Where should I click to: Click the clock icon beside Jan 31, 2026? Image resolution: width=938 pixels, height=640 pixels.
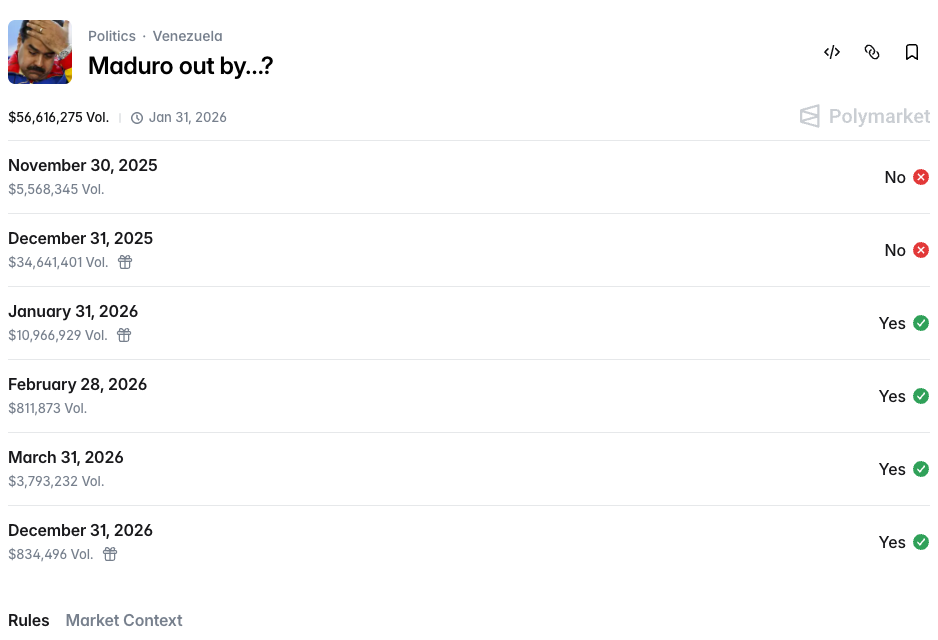coord(137,117)
